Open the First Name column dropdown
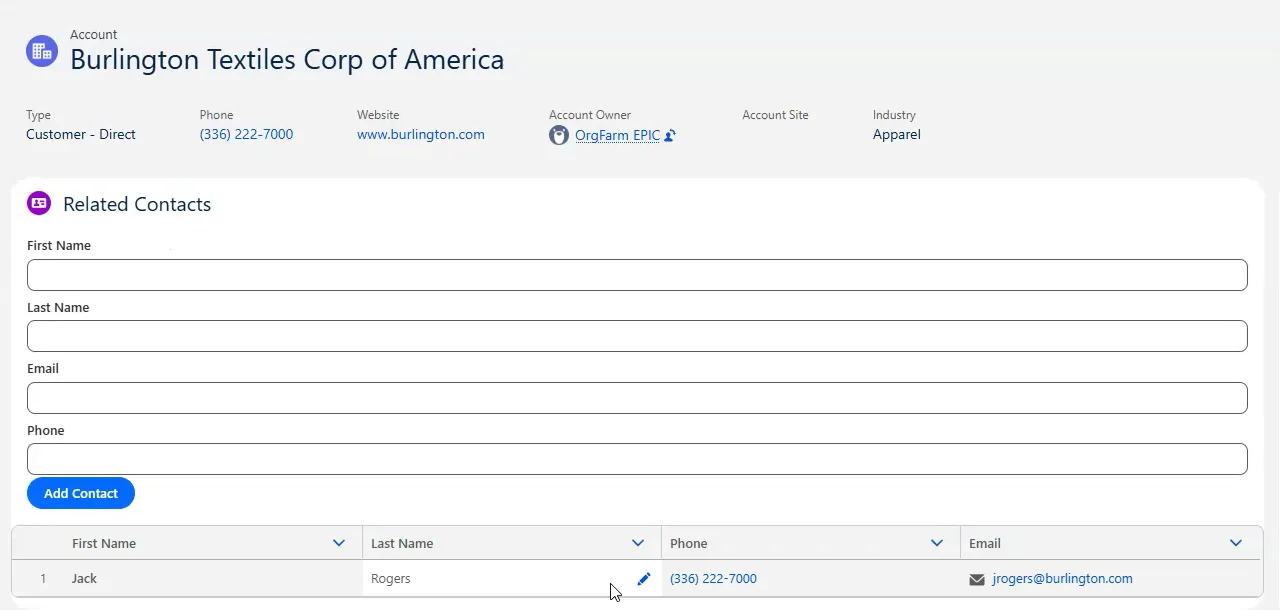Screen dimensions: 1280x610 [x=339, y=543]
